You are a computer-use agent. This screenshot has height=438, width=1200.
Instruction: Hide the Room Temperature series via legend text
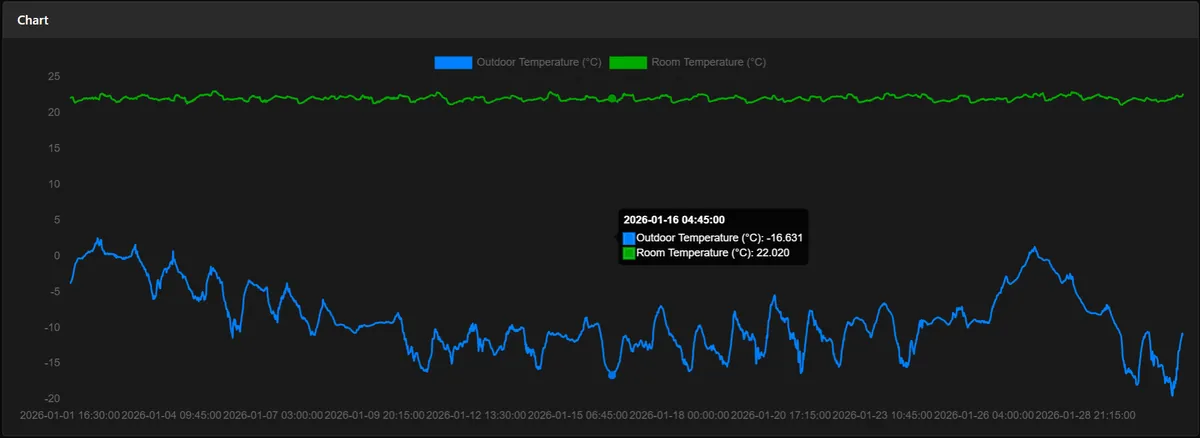(x=708, y=62)
